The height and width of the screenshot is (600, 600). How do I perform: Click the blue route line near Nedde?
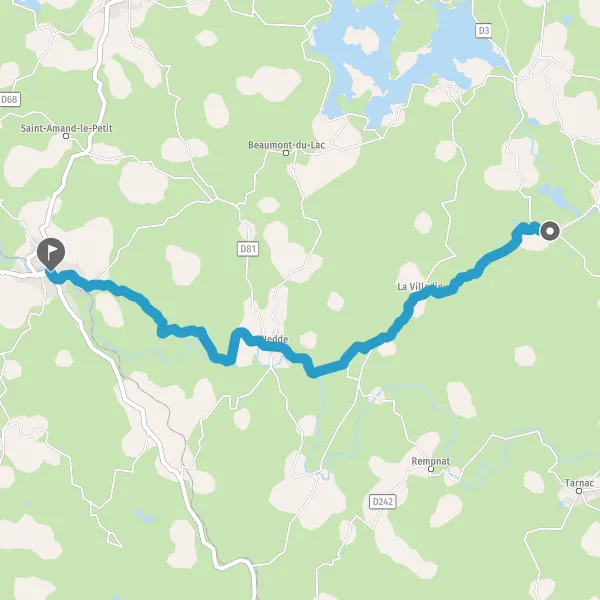[268, 346]
